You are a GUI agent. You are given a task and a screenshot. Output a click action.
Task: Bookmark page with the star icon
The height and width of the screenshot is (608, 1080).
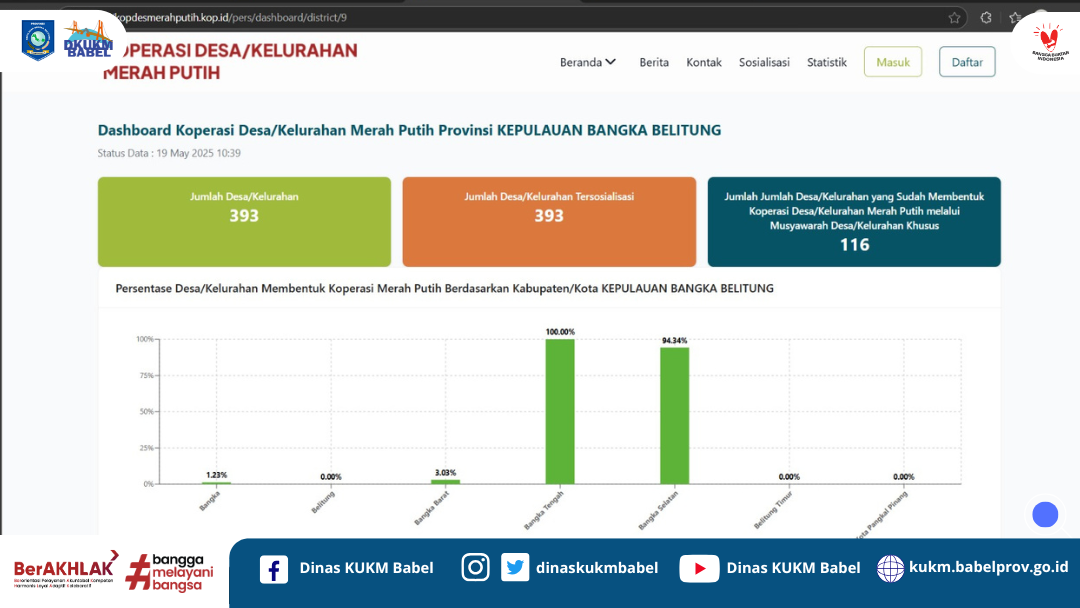pyautogui.click(x=954, y=18)
